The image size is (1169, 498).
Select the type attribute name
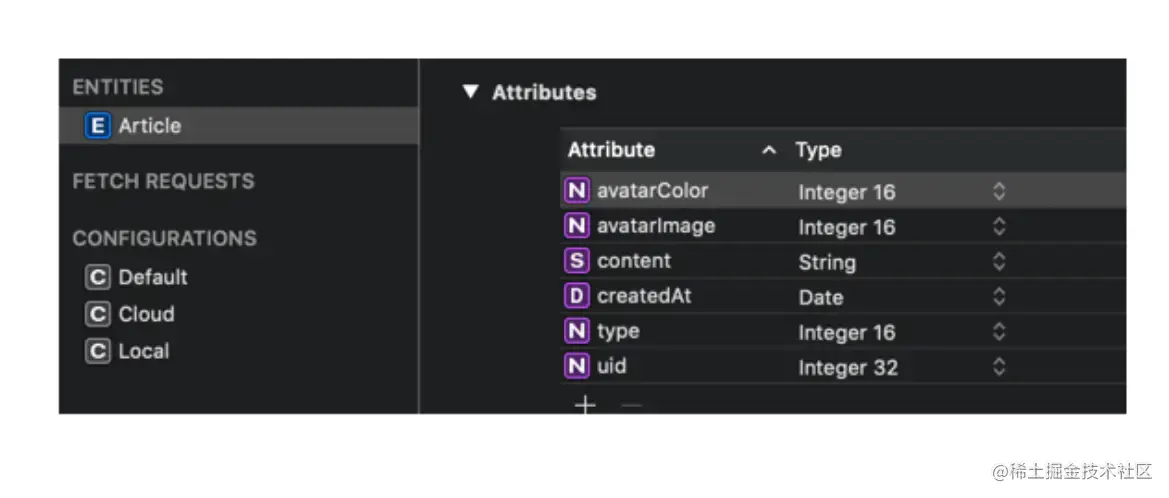click(x=618, y=331)
